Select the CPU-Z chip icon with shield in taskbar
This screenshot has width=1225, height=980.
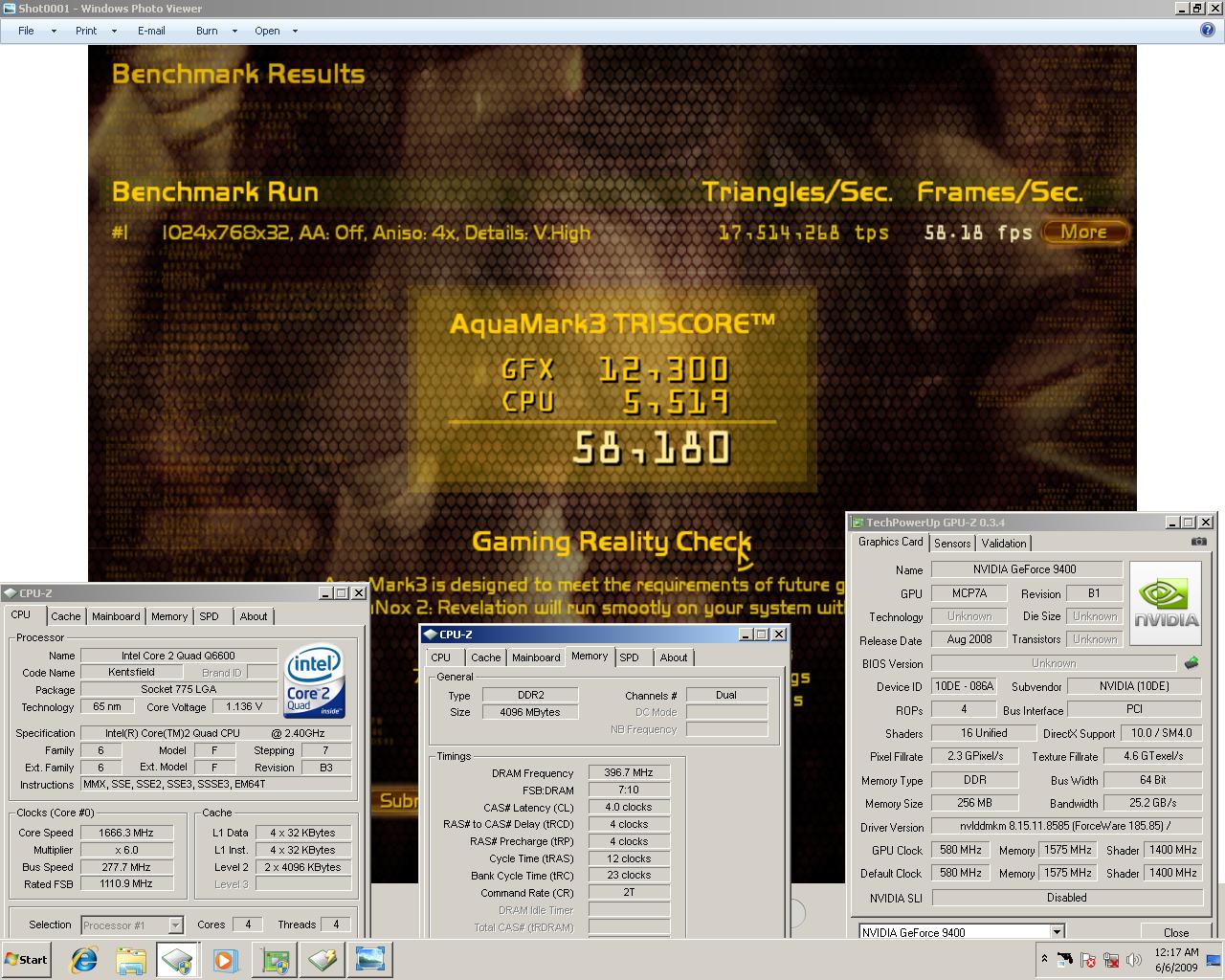[x=178, y=960]
